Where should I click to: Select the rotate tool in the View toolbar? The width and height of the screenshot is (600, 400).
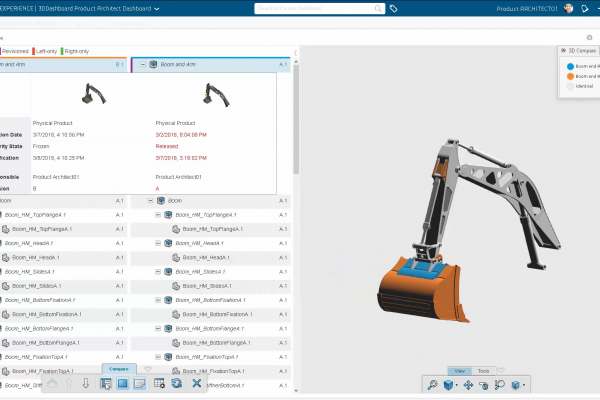pyautogui.click(x=483, y=385)
